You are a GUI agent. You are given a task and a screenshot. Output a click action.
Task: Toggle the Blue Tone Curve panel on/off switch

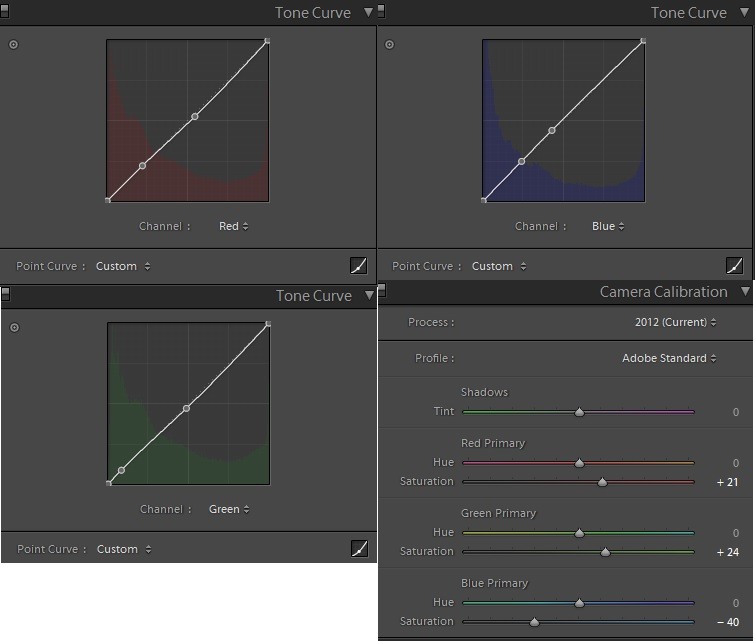click(x=381, y=12)
